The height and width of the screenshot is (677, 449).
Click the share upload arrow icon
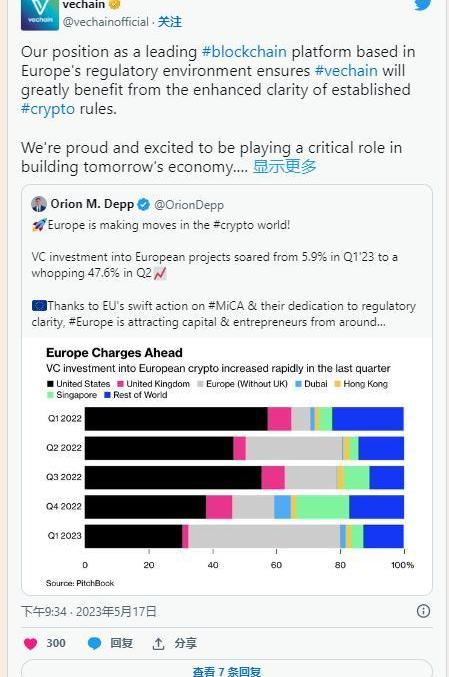158,644
